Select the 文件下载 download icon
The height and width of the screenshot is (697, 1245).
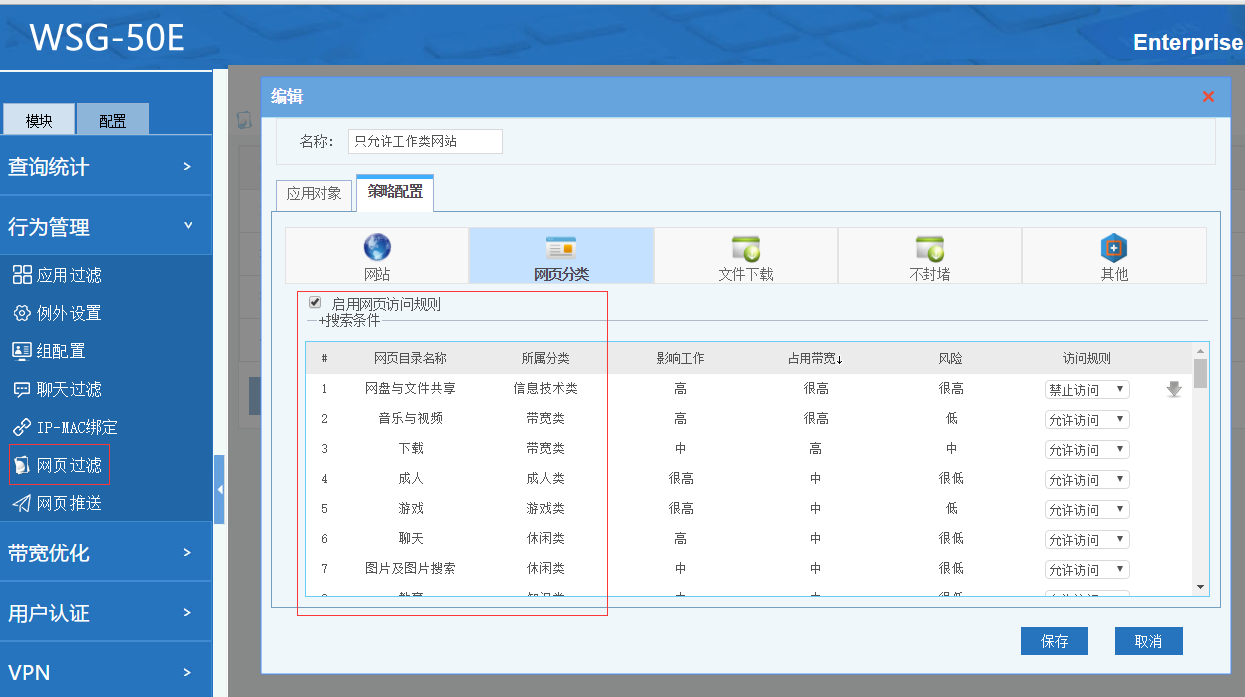(x=746, y=248)
